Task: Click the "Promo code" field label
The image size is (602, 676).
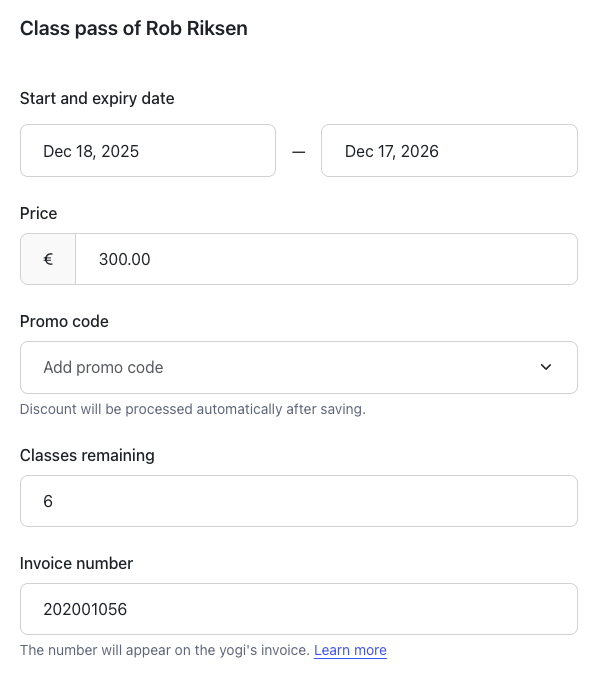Action: click(64, 321)
